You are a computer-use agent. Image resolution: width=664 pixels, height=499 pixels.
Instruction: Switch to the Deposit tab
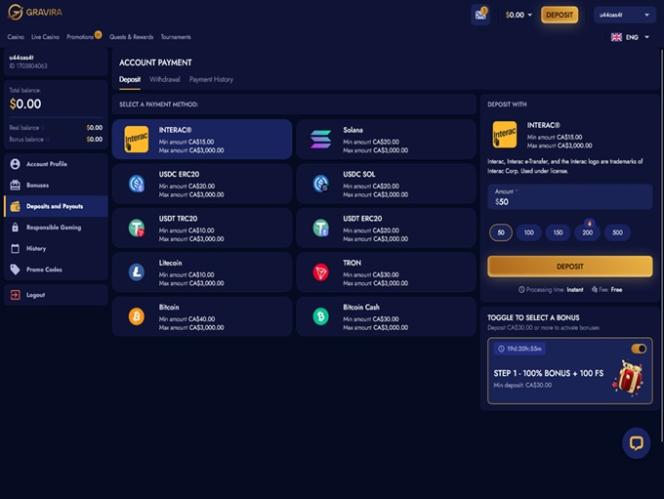tap(130, 80)
